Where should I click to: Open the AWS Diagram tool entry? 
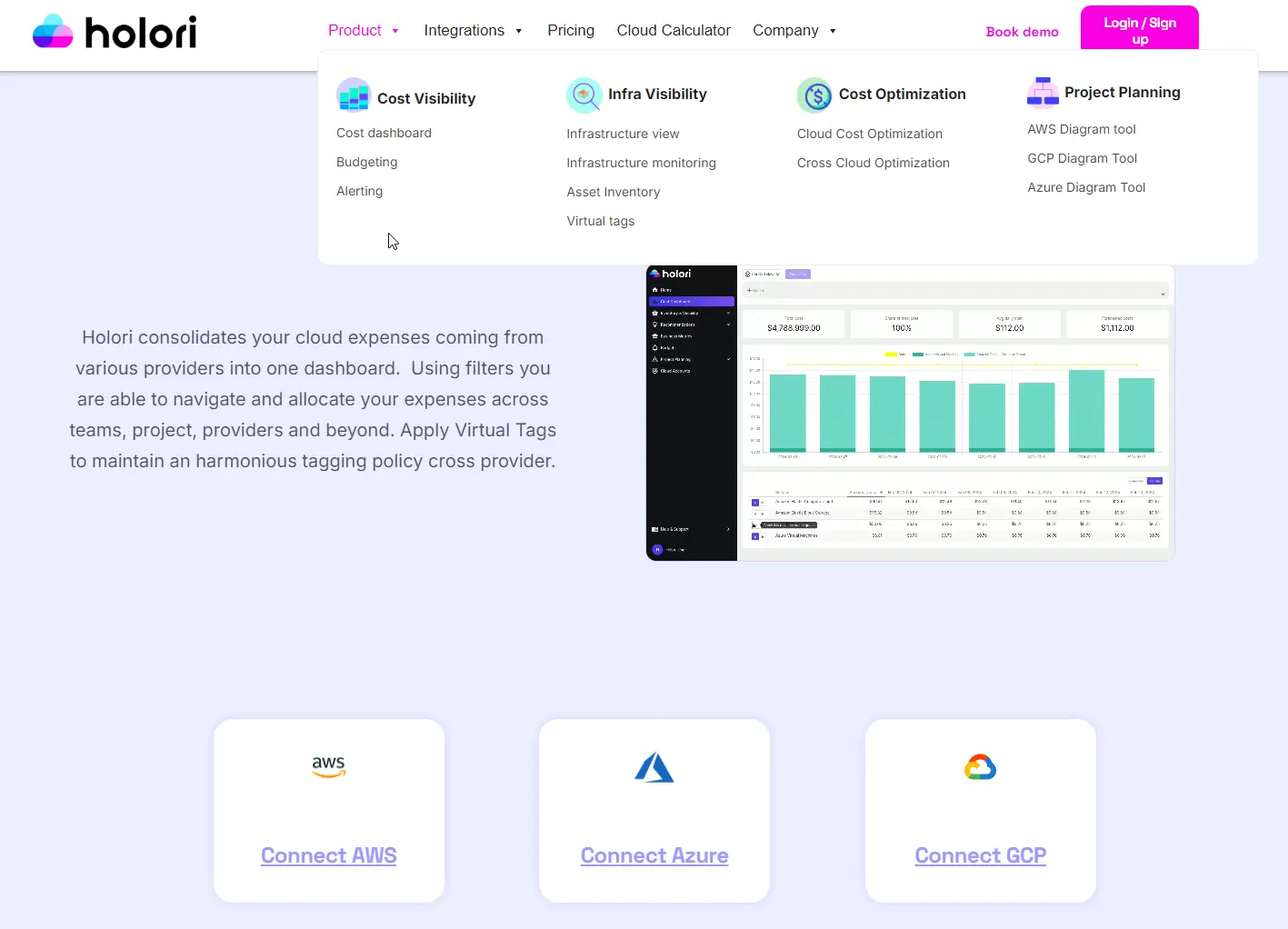[x=1082, y=129]
